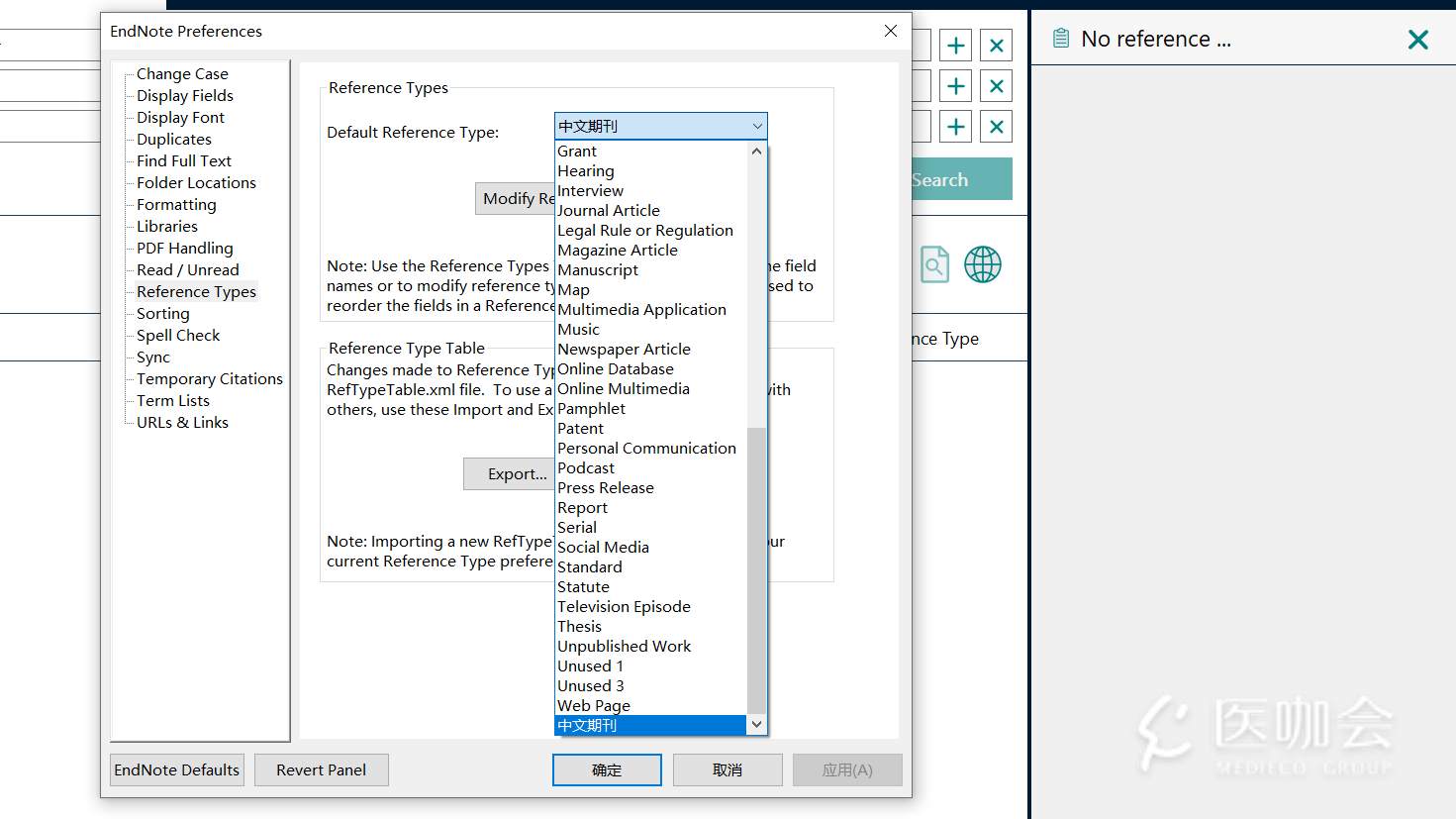Click the third row's green plus icon
1456x819 pixels.
point(956,127)
